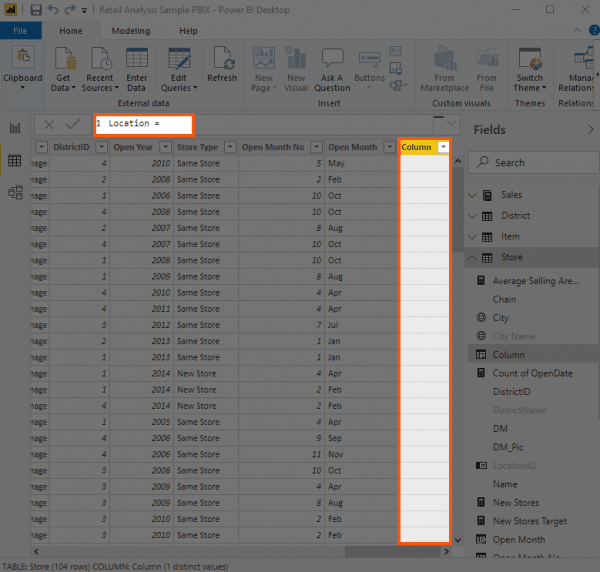Click the Undo arrow icon
The image size is (600, 572).
pyautogui.click(x=53, y=10)
